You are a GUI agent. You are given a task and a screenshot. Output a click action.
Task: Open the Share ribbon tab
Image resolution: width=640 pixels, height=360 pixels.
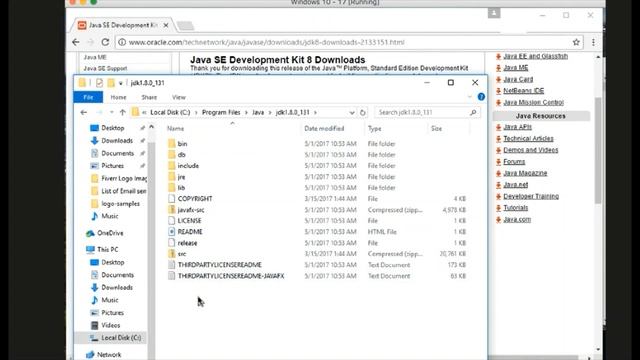149,97
